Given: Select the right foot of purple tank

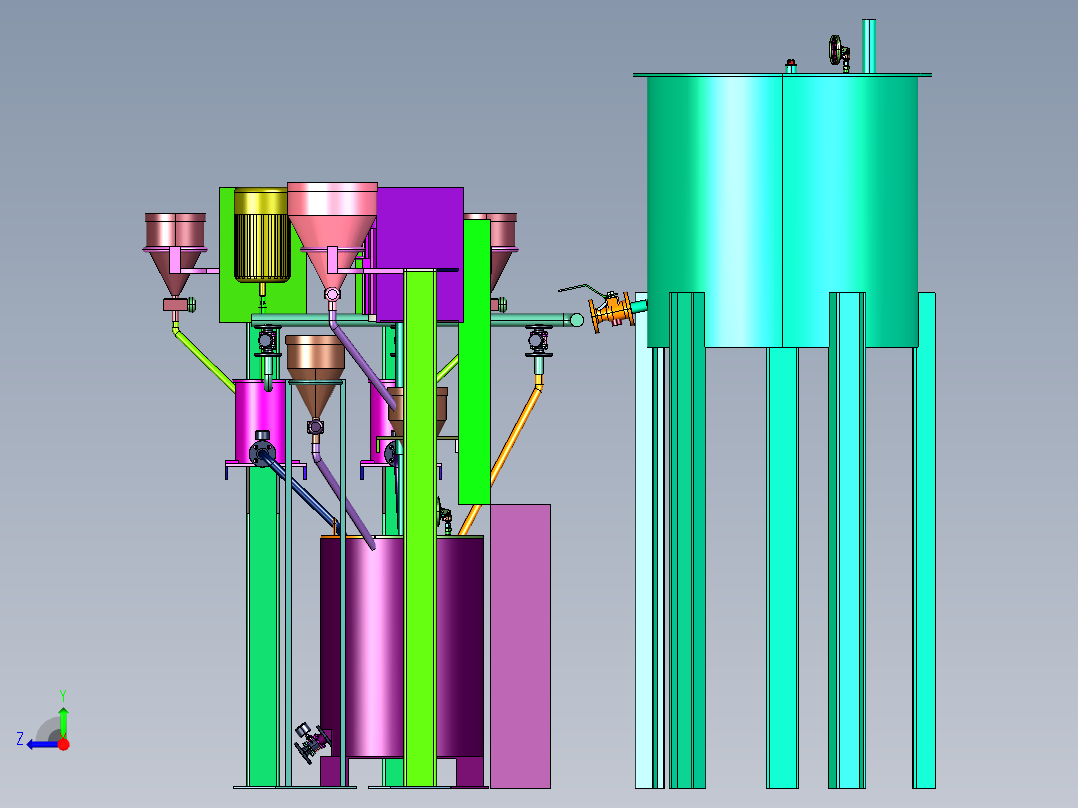Looking at the screenshot, I should pyautogui.click(x=470, y=772).
